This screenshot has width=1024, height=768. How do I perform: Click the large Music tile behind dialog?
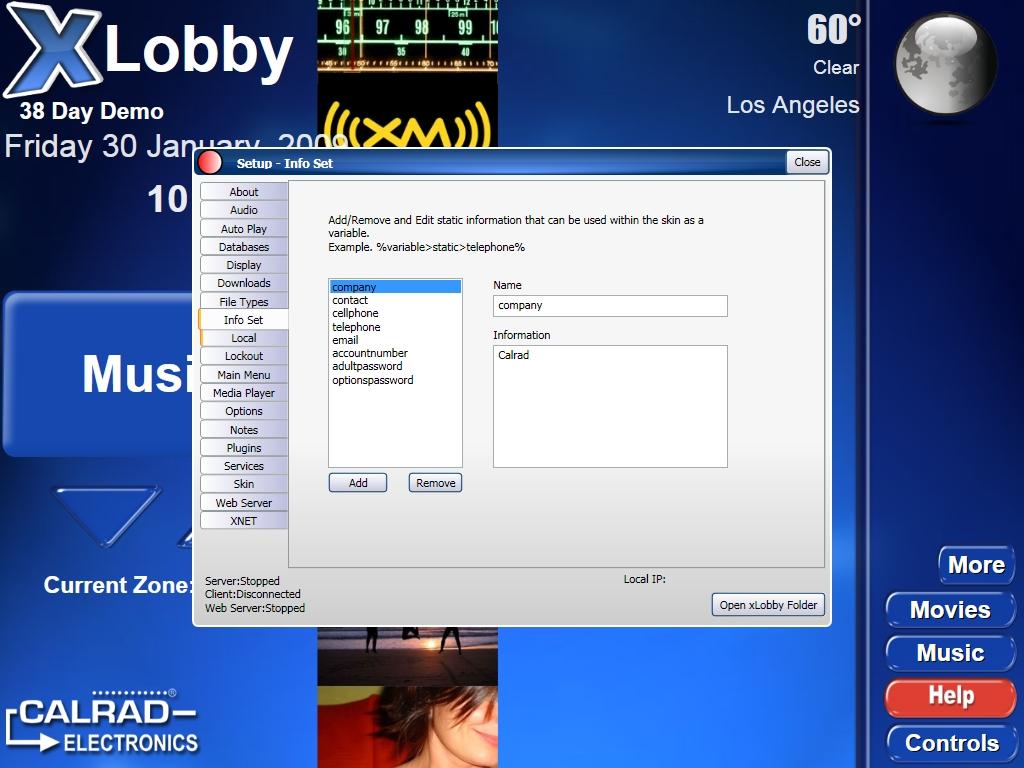(99, 374)
